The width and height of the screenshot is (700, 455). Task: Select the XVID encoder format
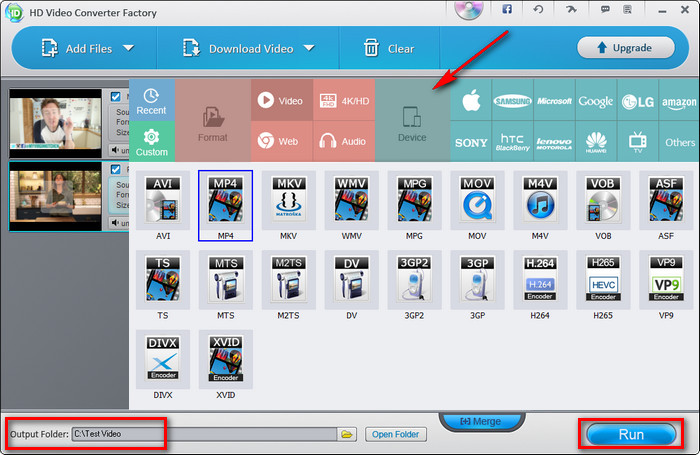click(225, 359)
